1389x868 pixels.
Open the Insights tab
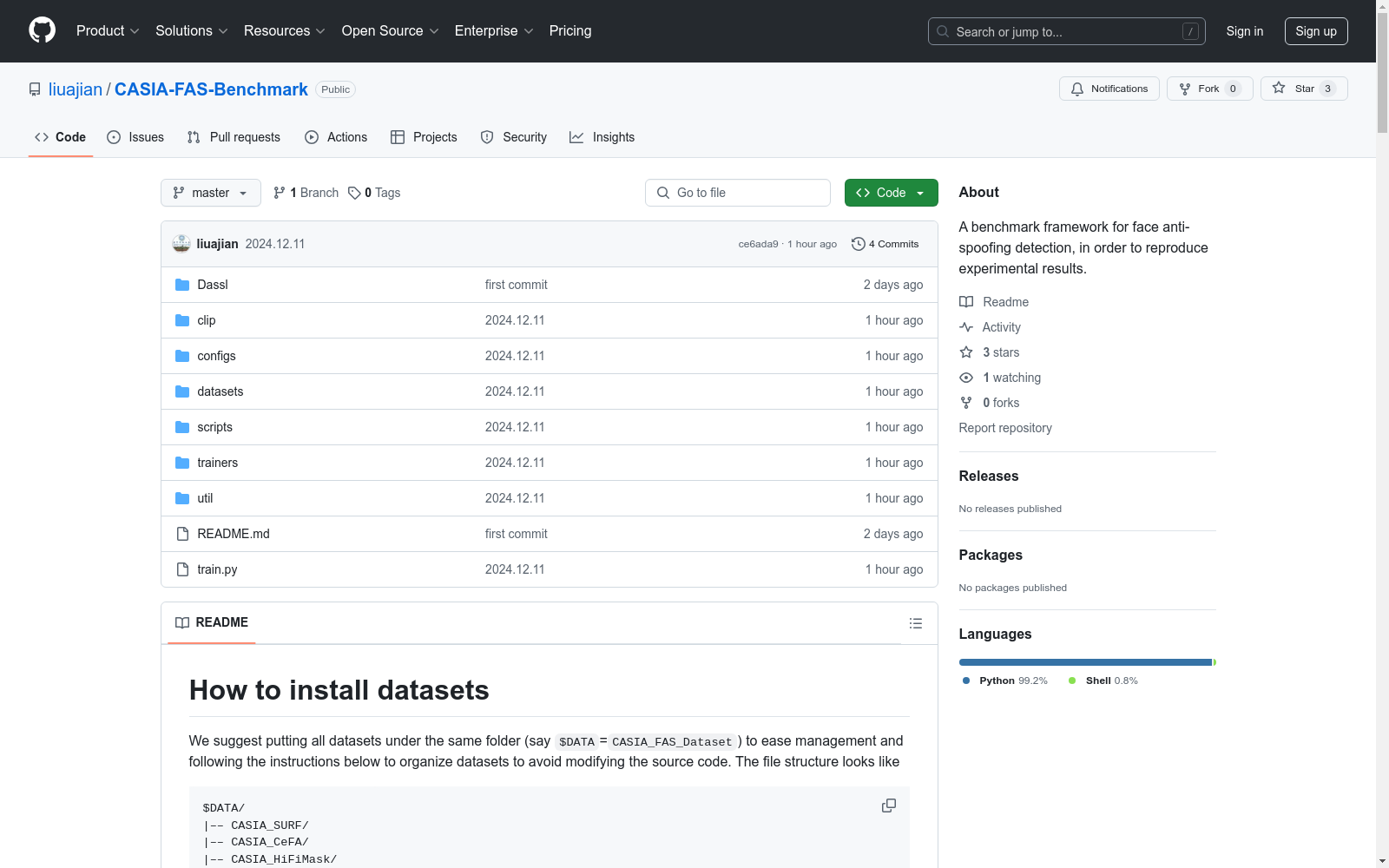coord(602,137)
